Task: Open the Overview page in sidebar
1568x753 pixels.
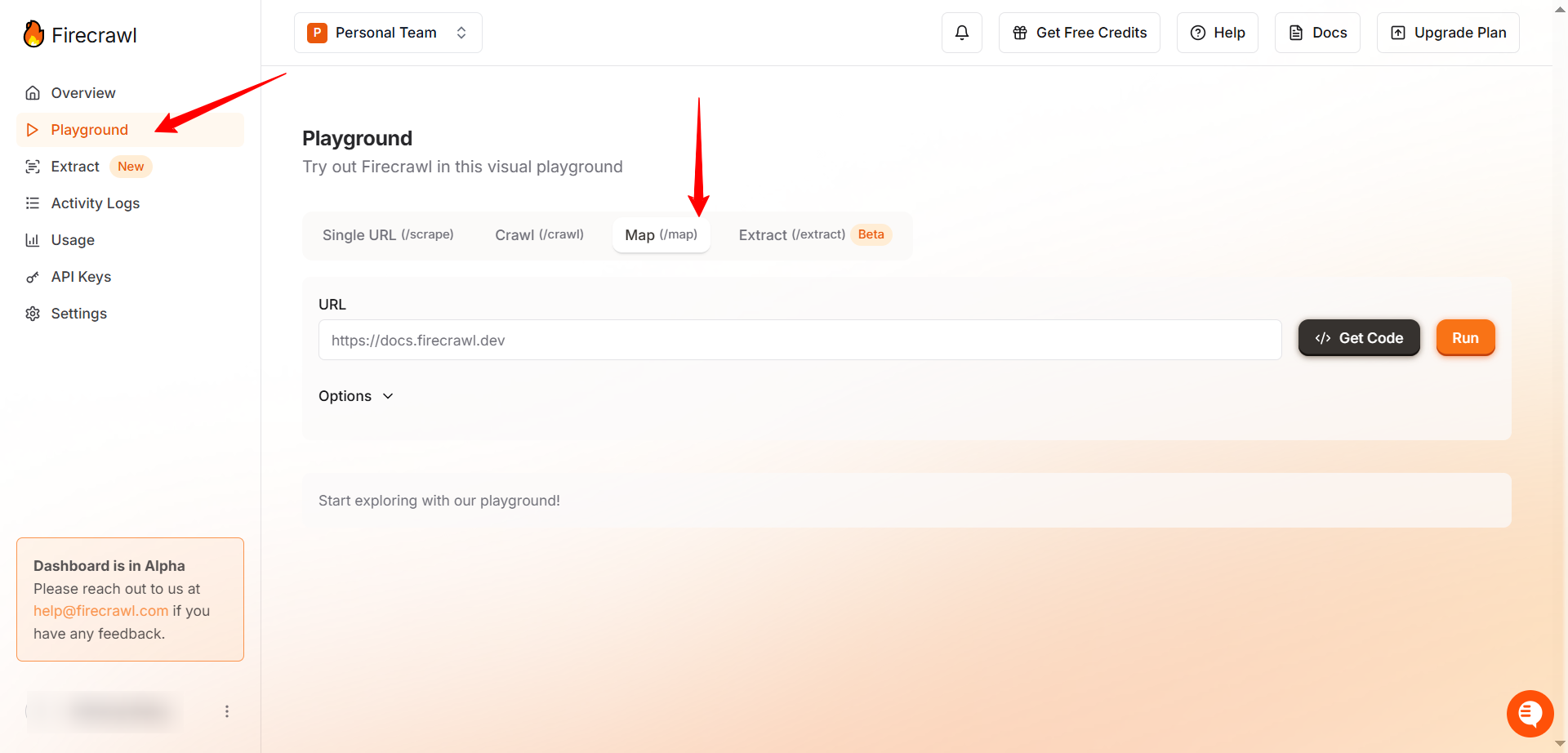Action: [130, 93]
